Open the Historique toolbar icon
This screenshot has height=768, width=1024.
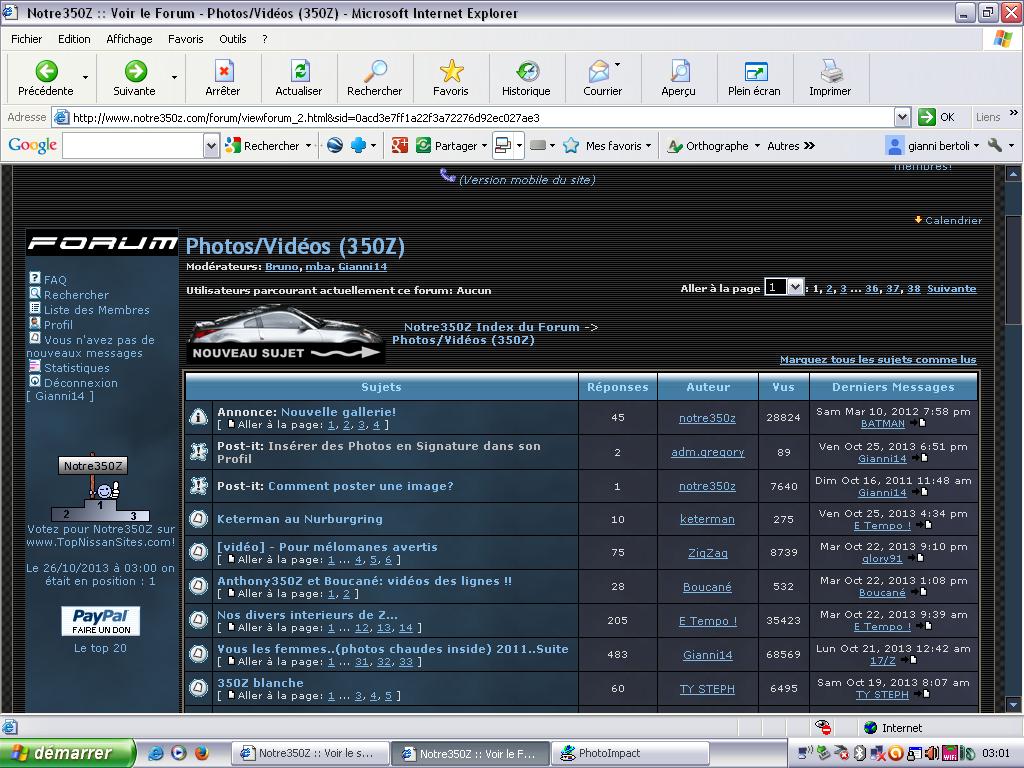pos(526,71)
